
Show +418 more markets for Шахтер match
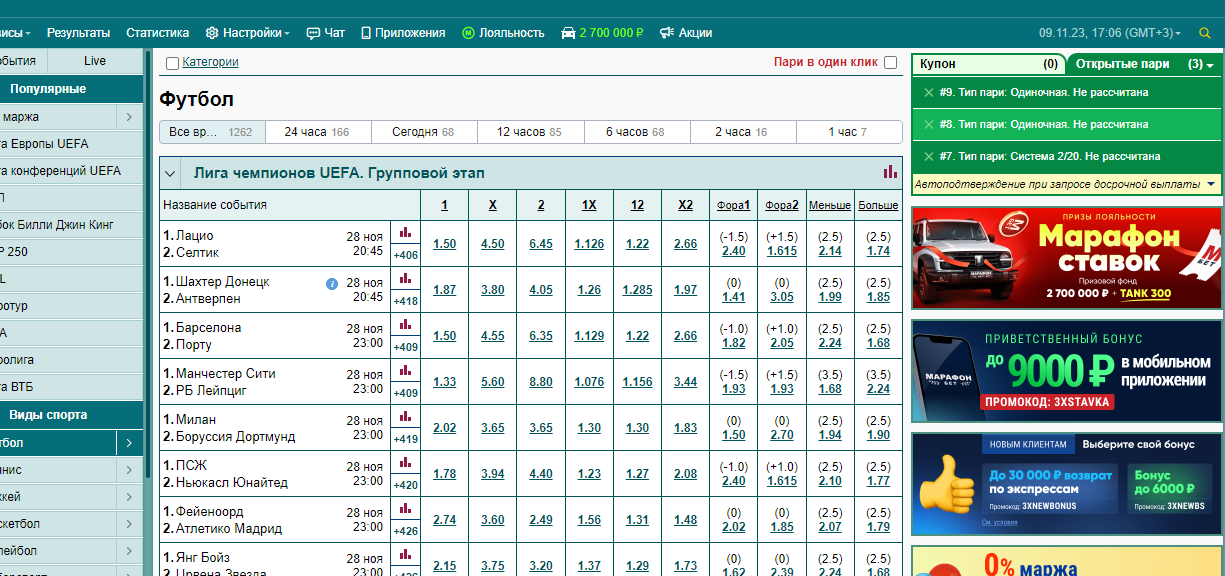406,301
